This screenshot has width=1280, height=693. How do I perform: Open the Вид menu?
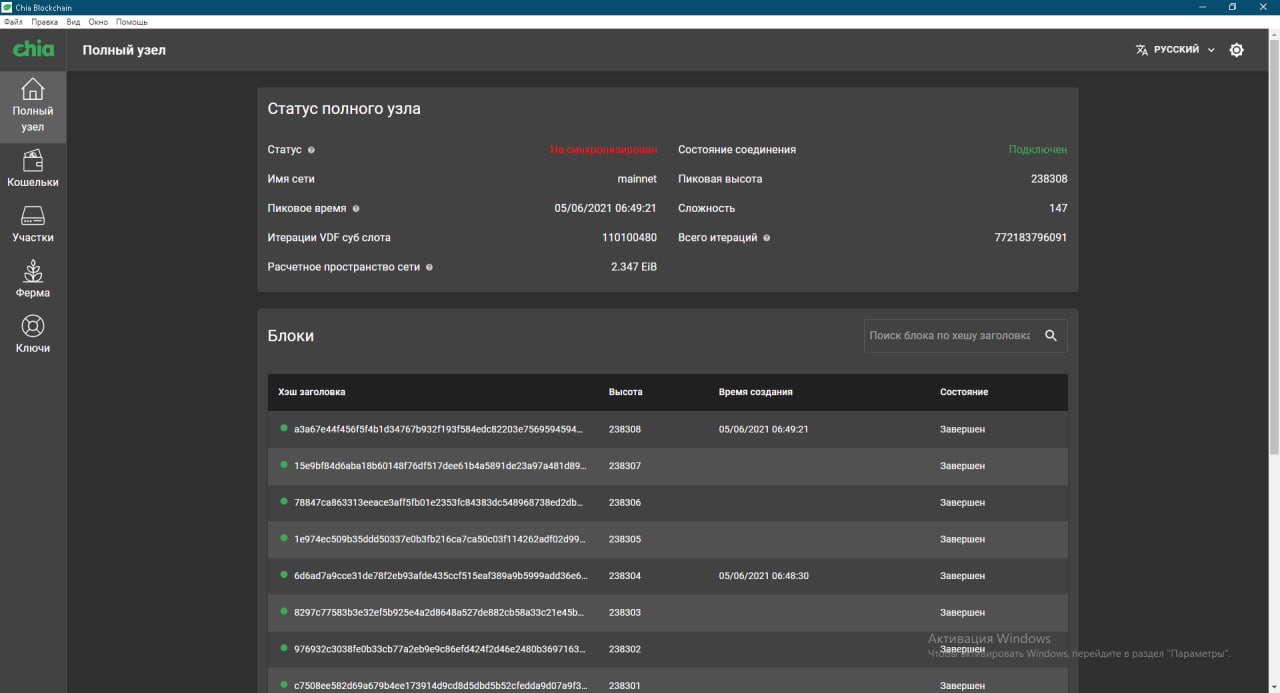74,21
